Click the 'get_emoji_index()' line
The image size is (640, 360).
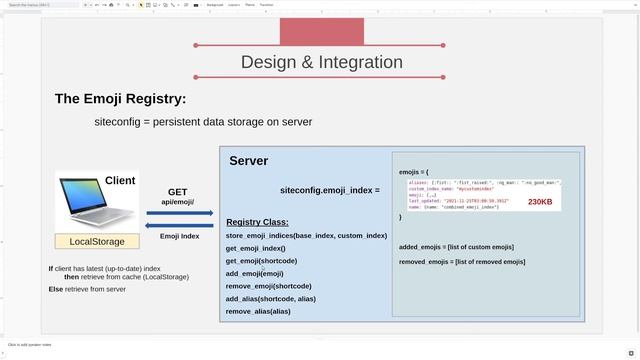click(256, 248)
